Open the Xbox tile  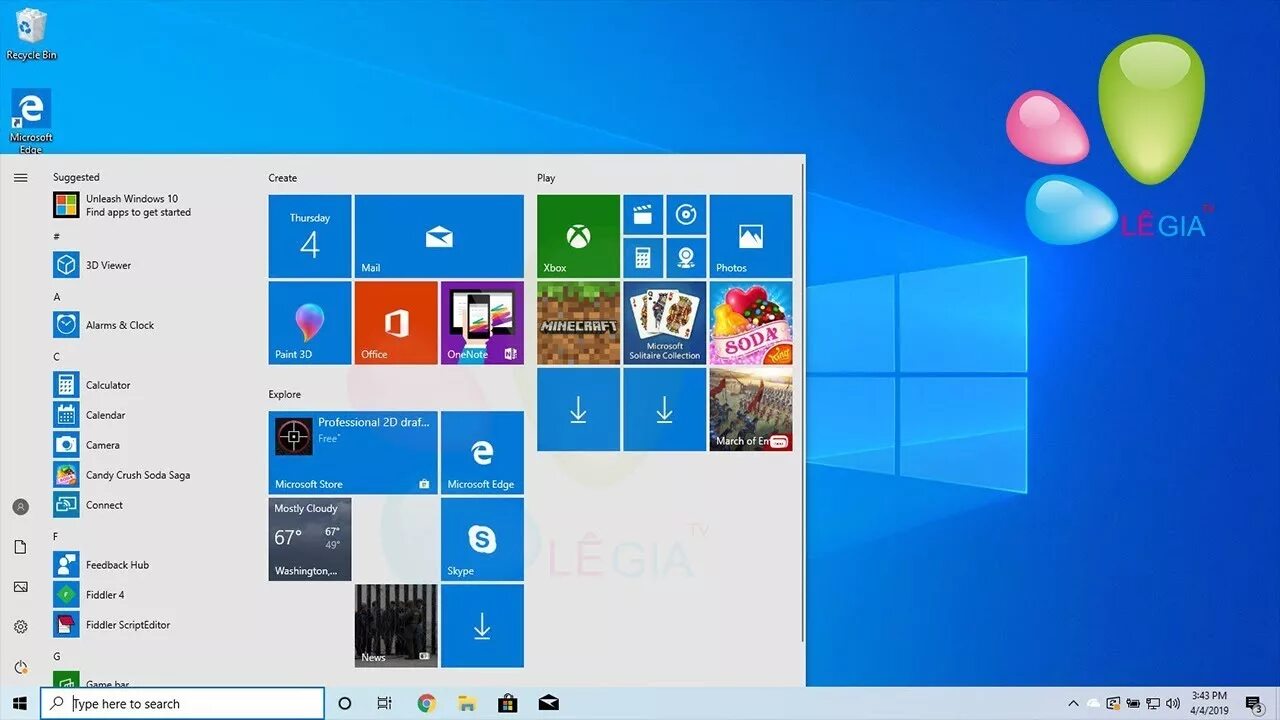tap(578, 236)
